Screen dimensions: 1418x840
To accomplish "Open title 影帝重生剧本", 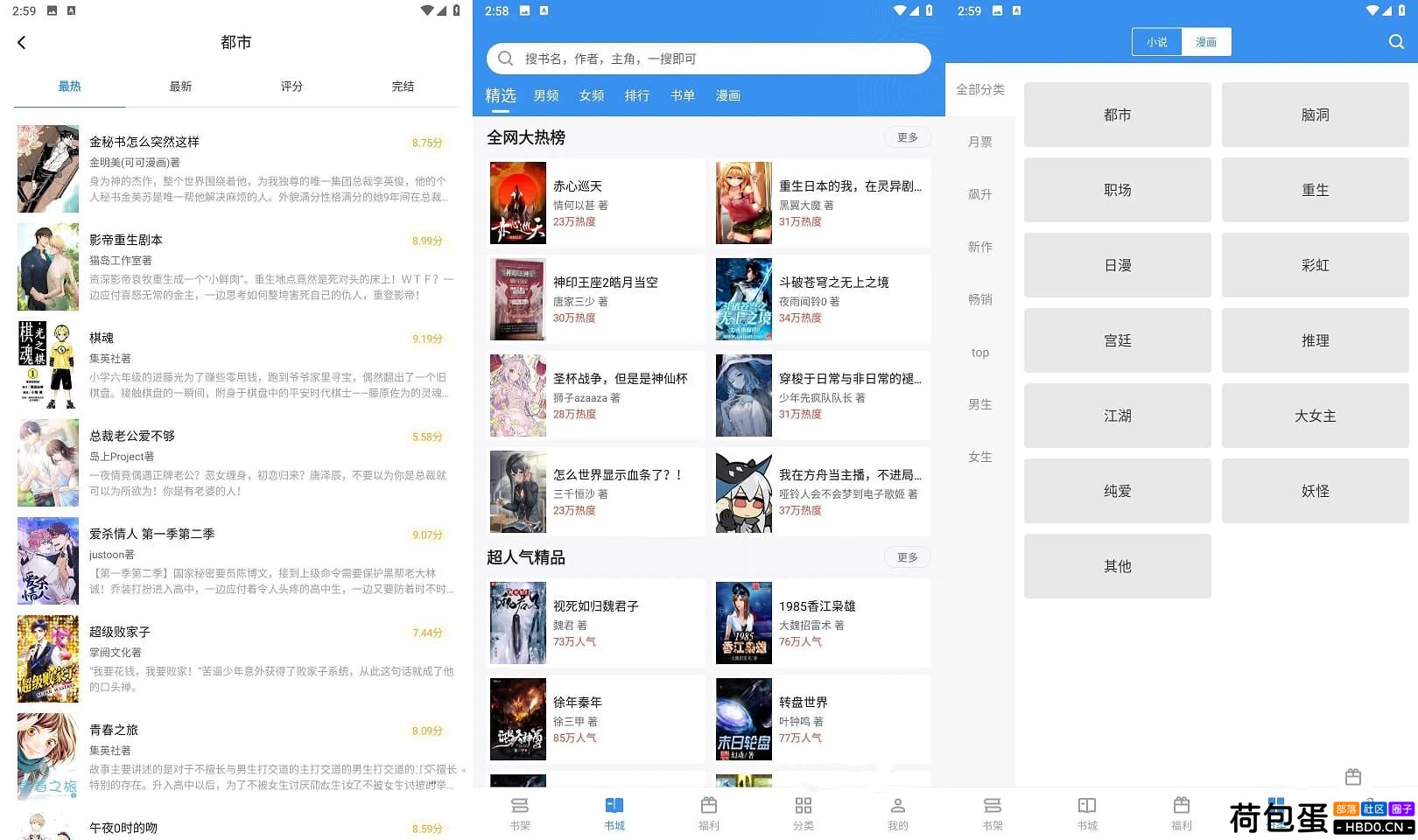I will click(126, 240).
